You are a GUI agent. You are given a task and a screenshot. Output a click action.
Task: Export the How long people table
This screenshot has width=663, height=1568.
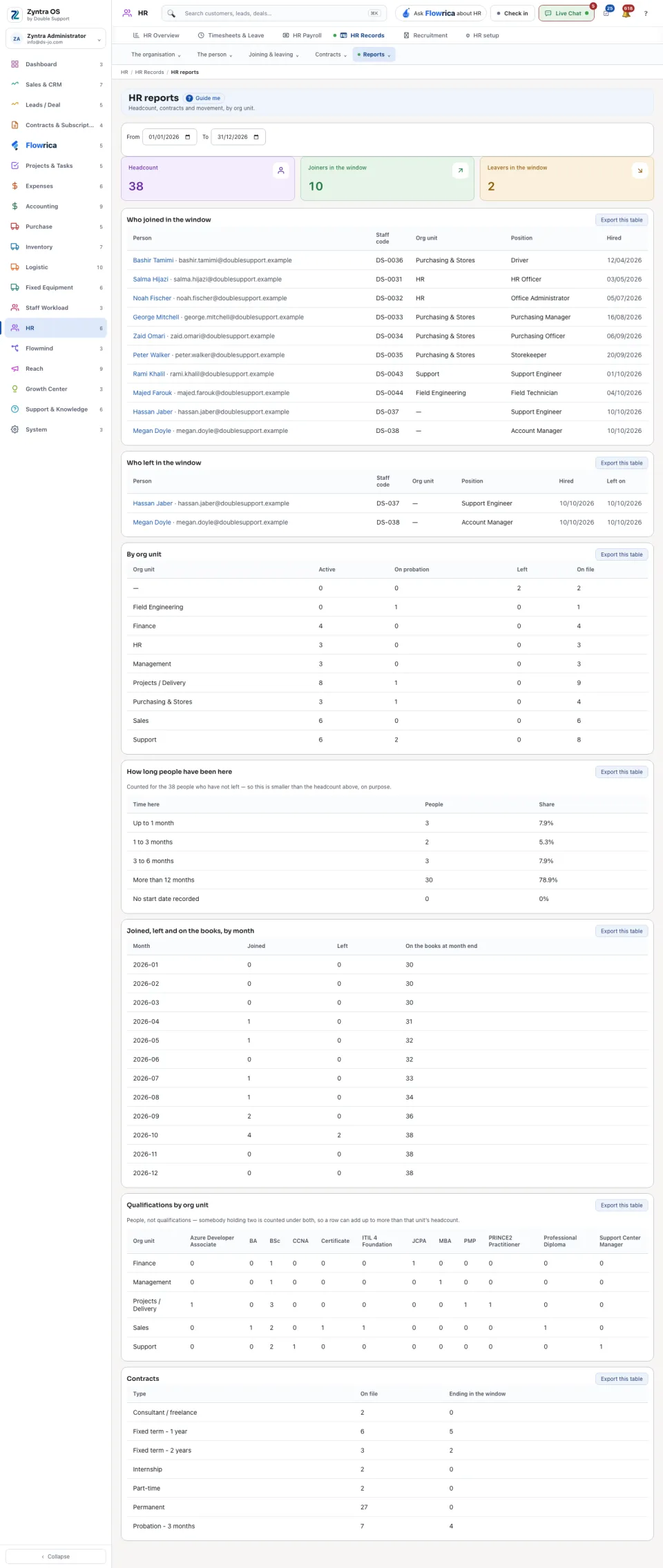[x=622, y=772]
